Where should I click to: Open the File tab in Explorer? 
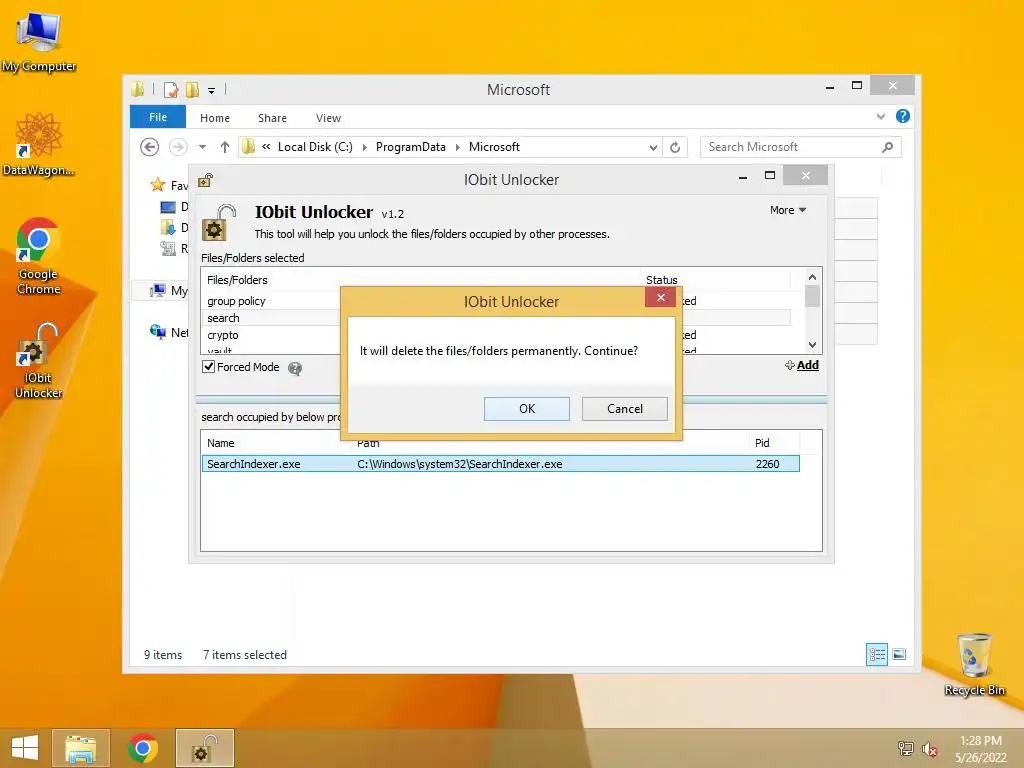(158, 117)
